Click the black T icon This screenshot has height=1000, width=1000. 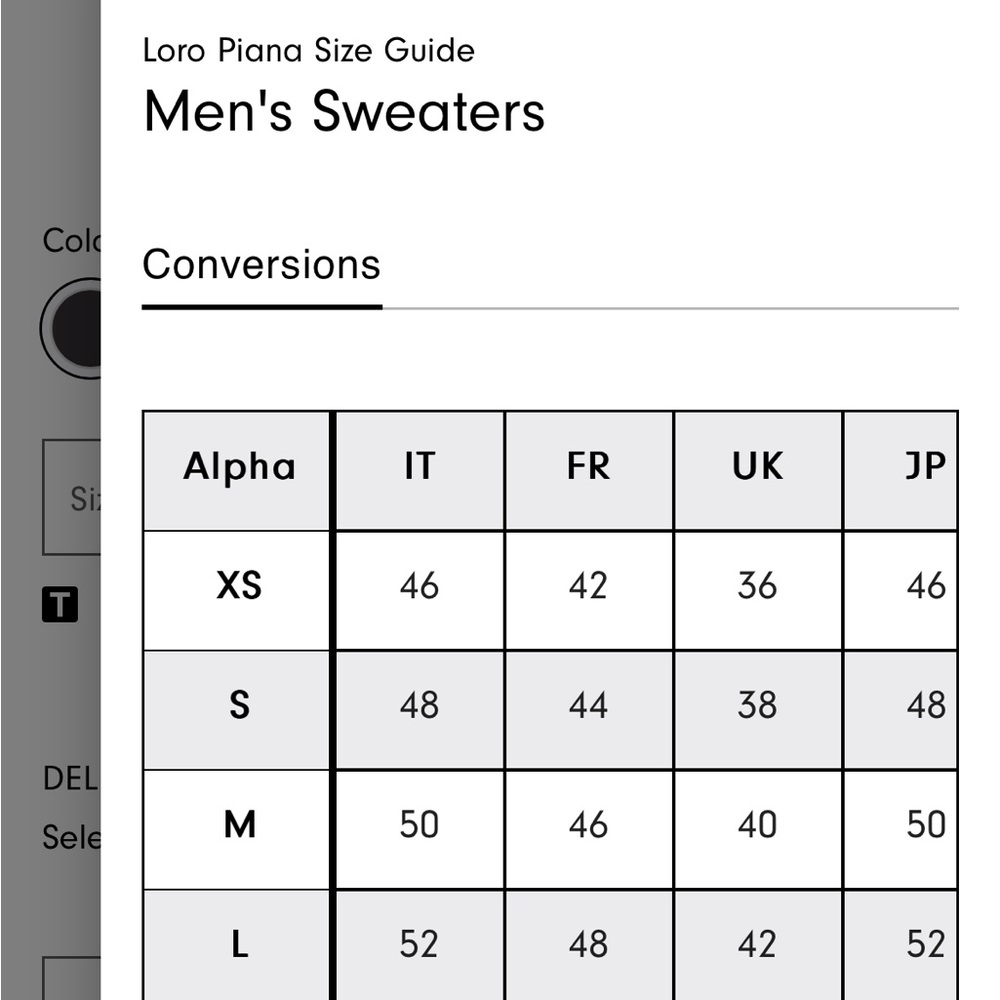tap(60, 604)
